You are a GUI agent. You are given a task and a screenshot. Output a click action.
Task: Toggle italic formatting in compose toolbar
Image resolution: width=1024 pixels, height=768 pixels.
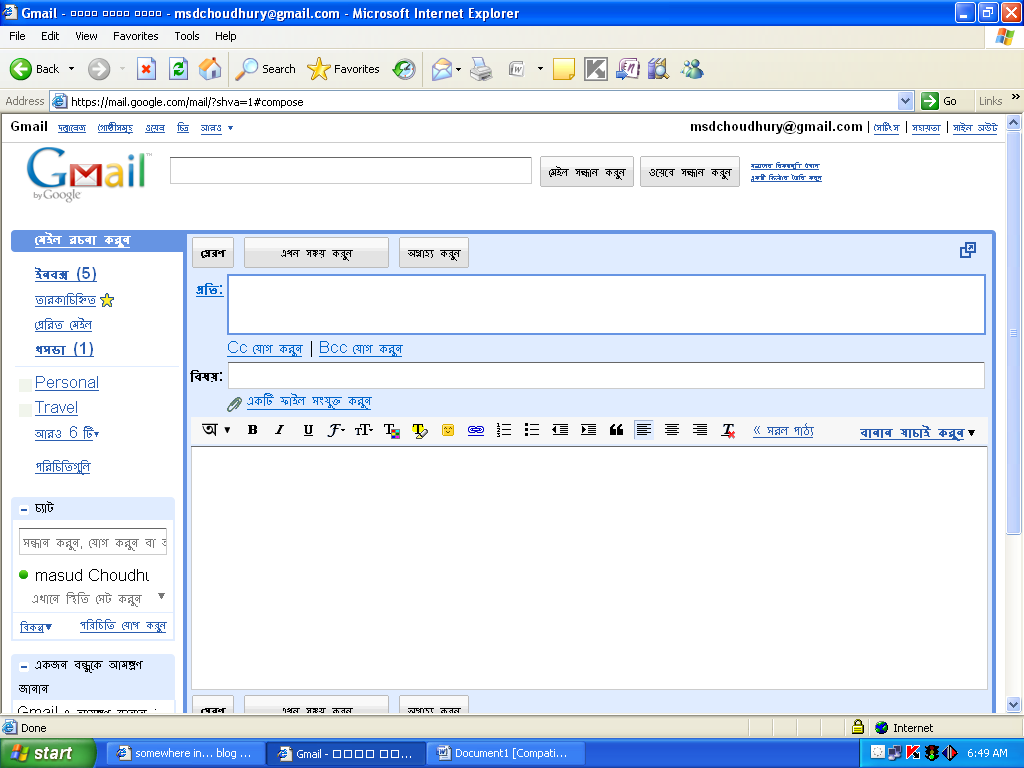point(280,430)
